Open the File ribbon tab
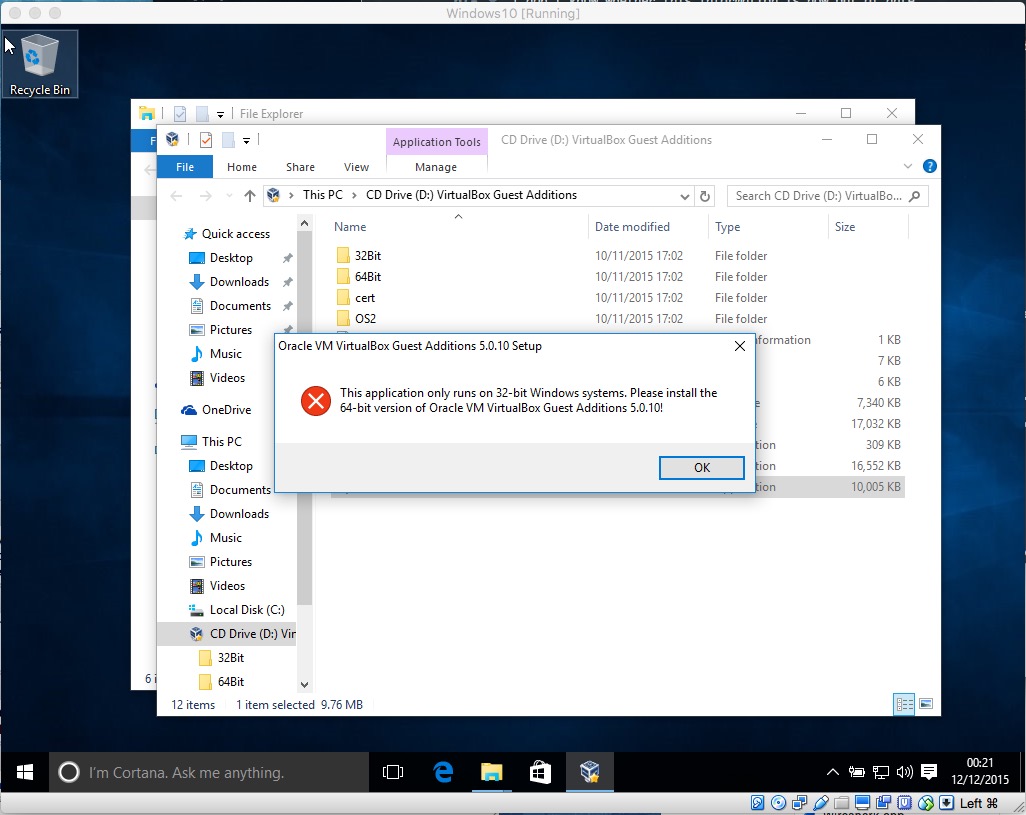This screenshot has width=1026, height=815. pos(185,167)
